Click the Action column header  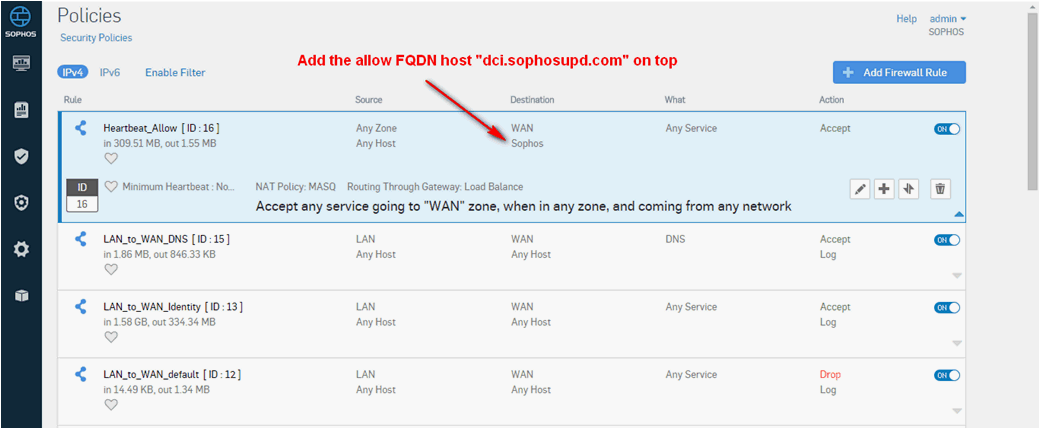[832, 100]
